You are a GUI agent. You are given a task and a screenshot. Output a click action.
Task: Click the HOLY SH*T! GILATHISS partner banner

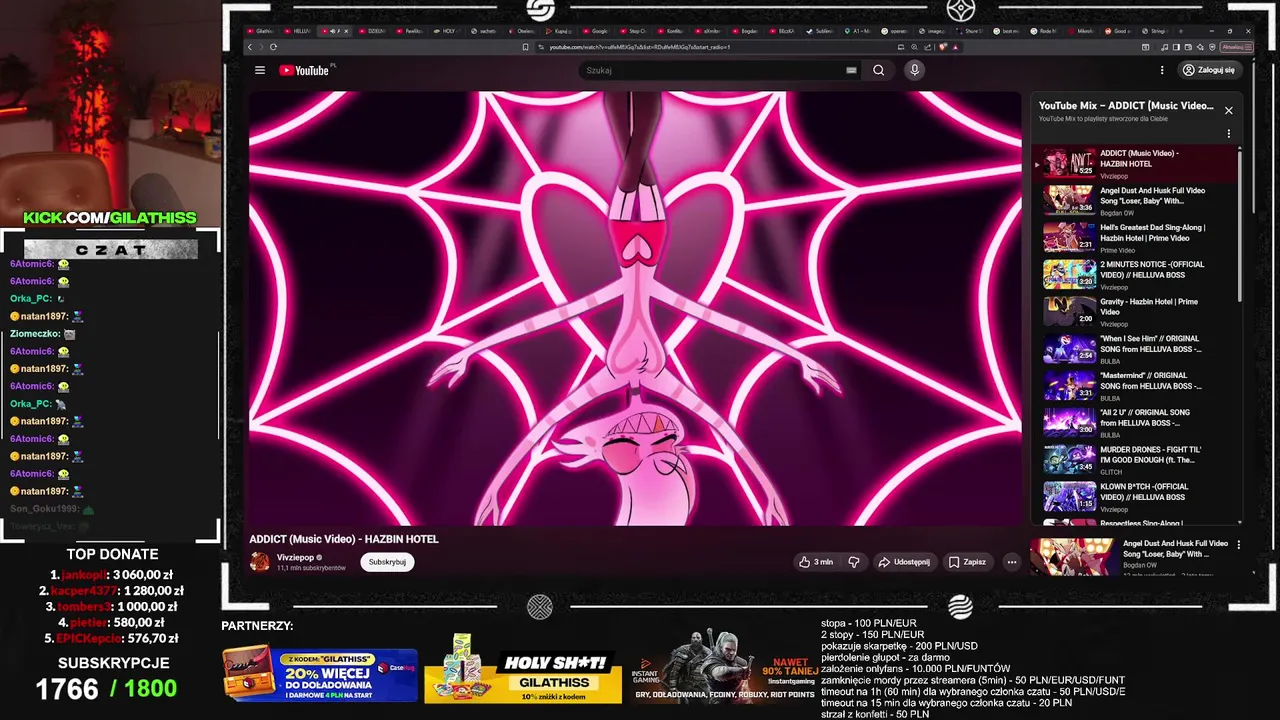[523, 670]
